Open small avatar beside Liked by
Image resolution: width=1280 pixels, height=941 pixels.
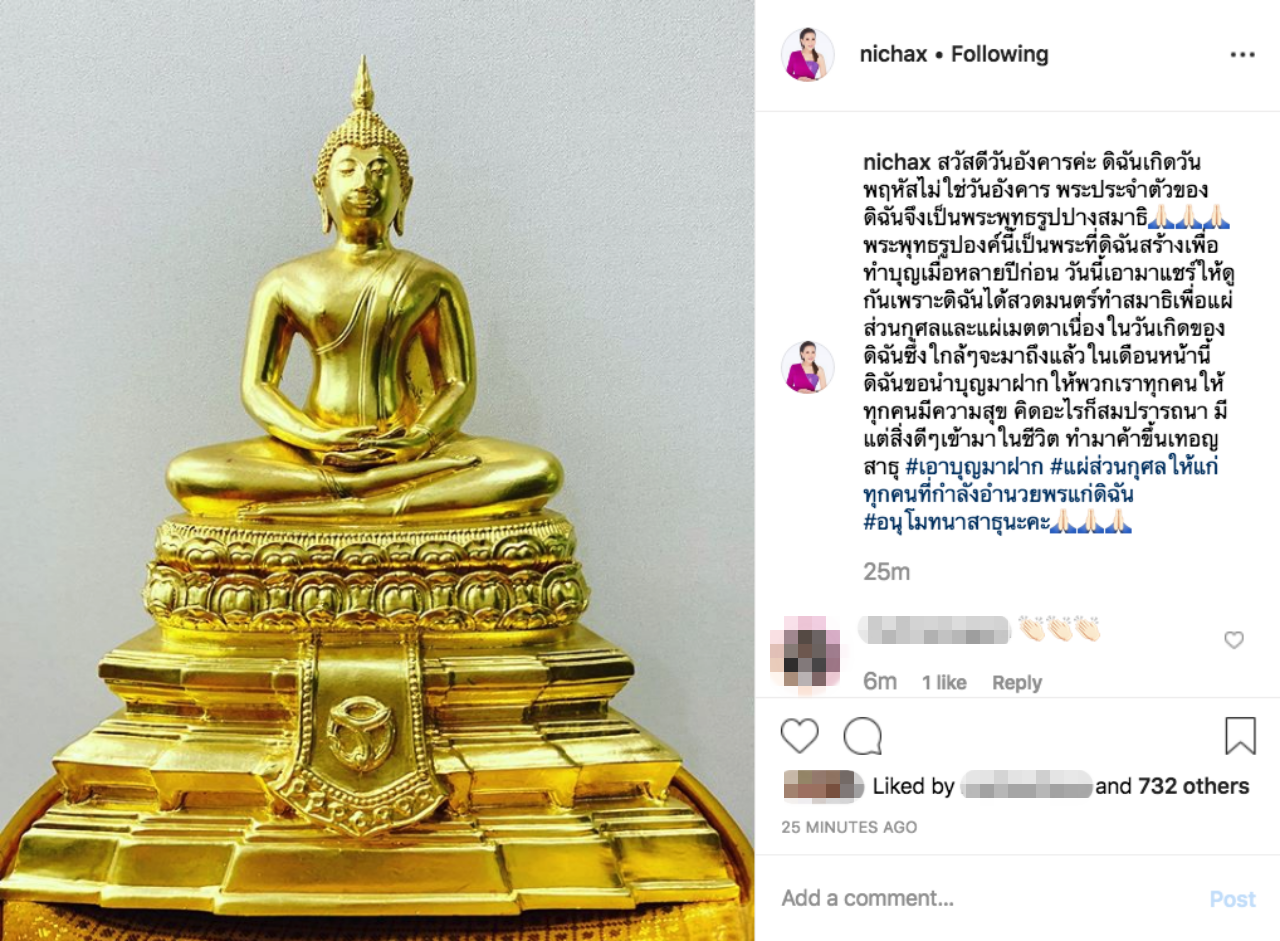(x=823, y=787)
